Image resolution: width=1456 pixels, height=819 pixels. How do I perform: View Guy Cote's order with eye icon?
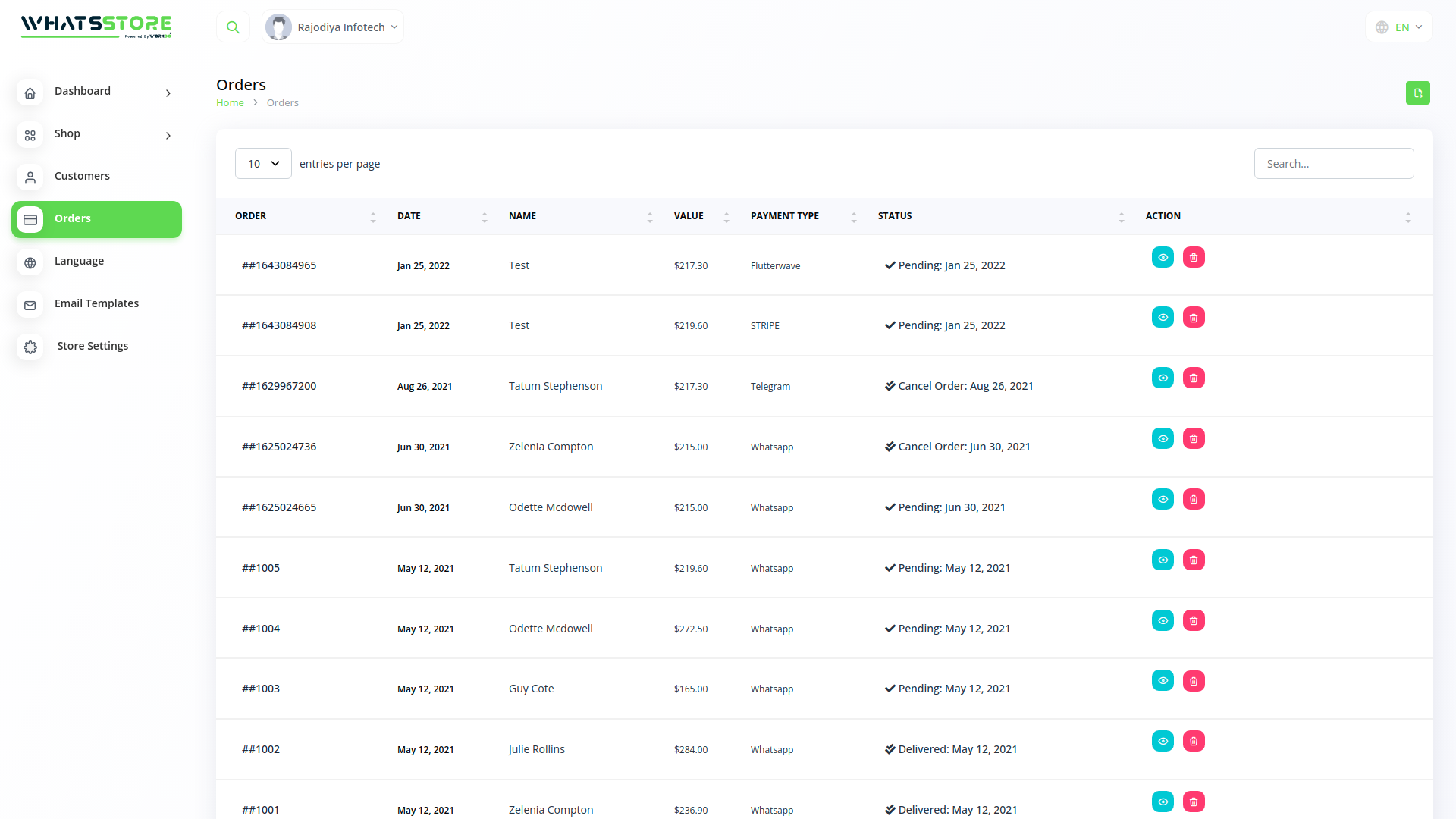(1163, 681)
